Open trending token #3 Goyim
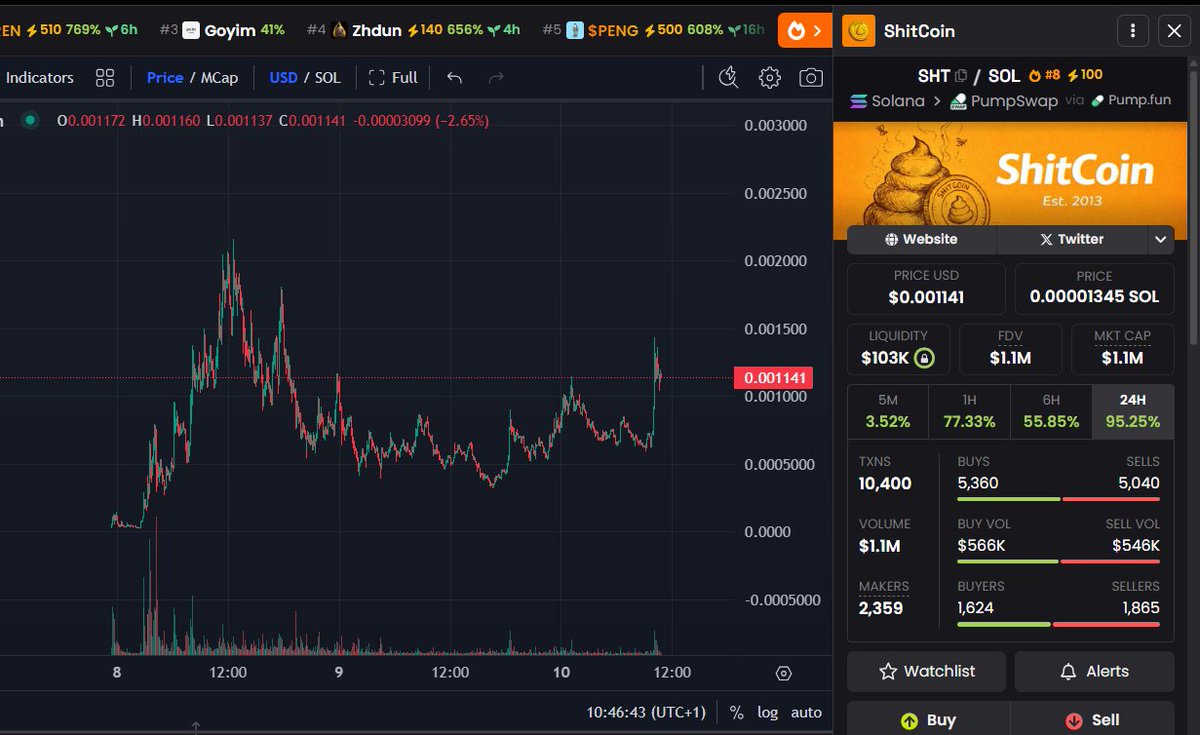The image size is (1200, 735). pos(222,30)
